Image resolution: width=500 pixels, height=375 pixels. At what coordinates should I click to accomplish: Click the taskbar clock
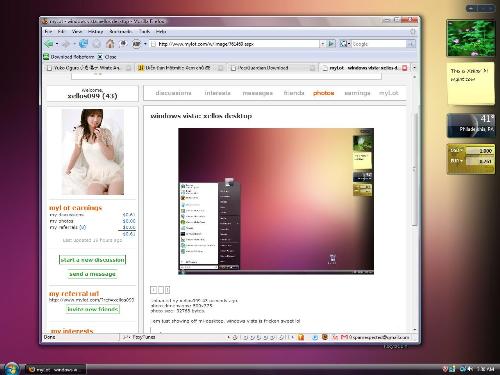[485, 369]
